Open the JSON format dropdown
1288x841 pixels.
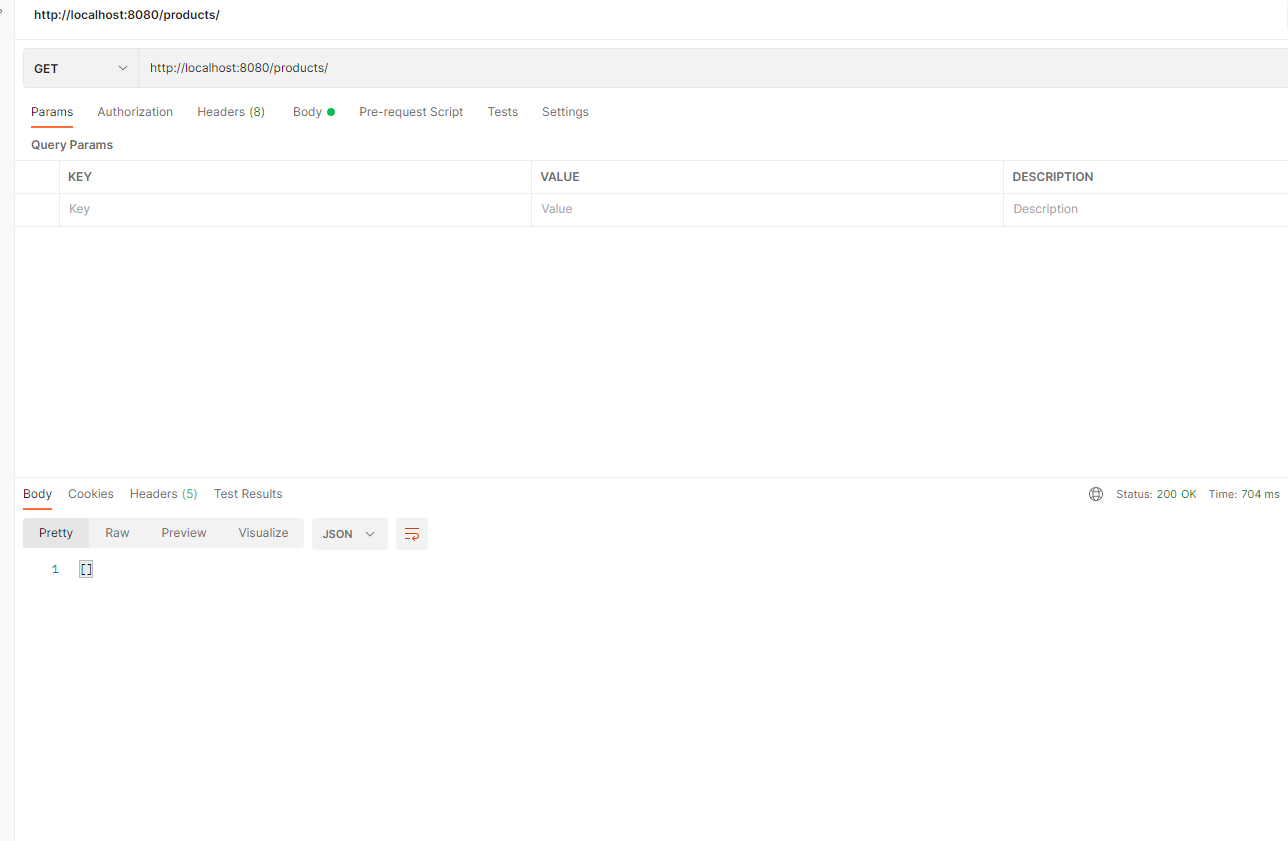click(350, 534)
